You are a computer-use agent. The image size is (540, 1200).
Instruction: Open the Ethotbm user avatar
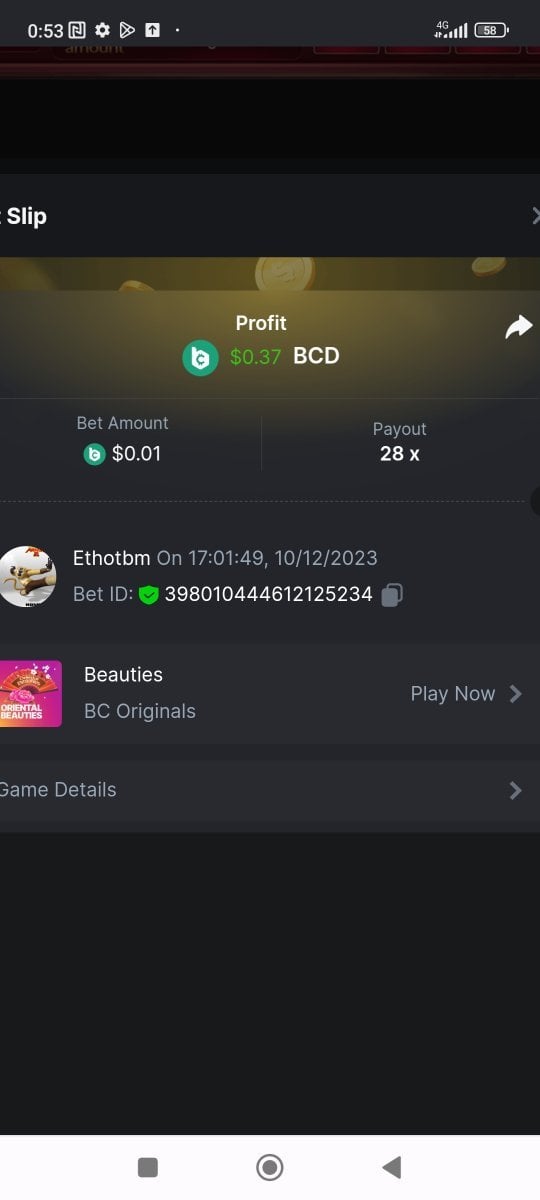point(27,576)
